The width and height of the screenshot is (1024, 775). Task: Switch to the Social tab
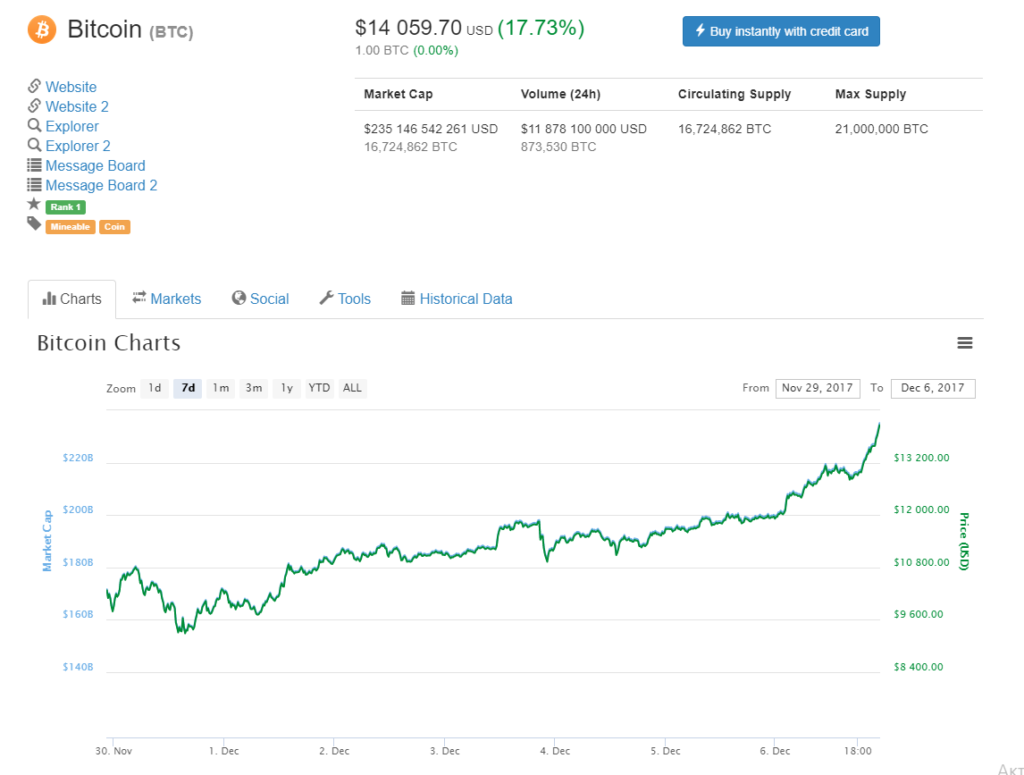coord(261,298)
